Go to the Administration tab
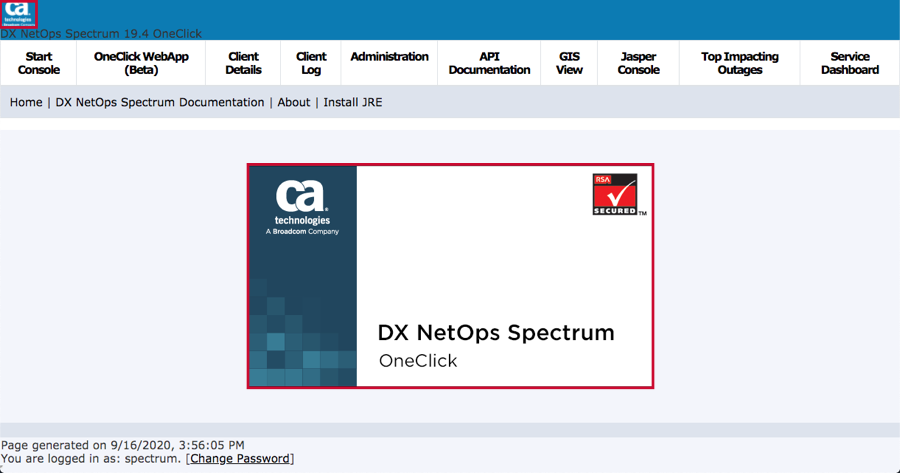The height and width of the screenshot is (473, 900). click(x=389, y=63)
